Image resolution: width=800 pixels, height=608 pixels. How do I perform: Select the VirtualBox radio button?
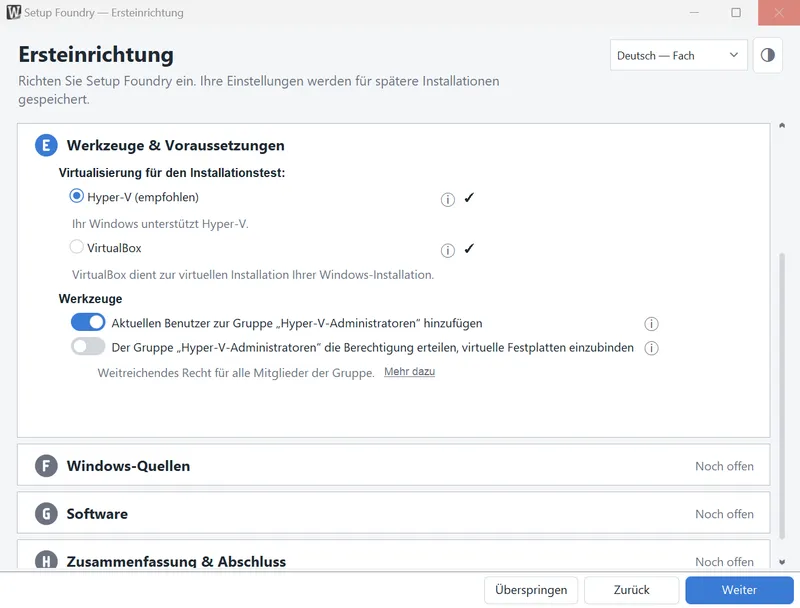coord(77,247)
